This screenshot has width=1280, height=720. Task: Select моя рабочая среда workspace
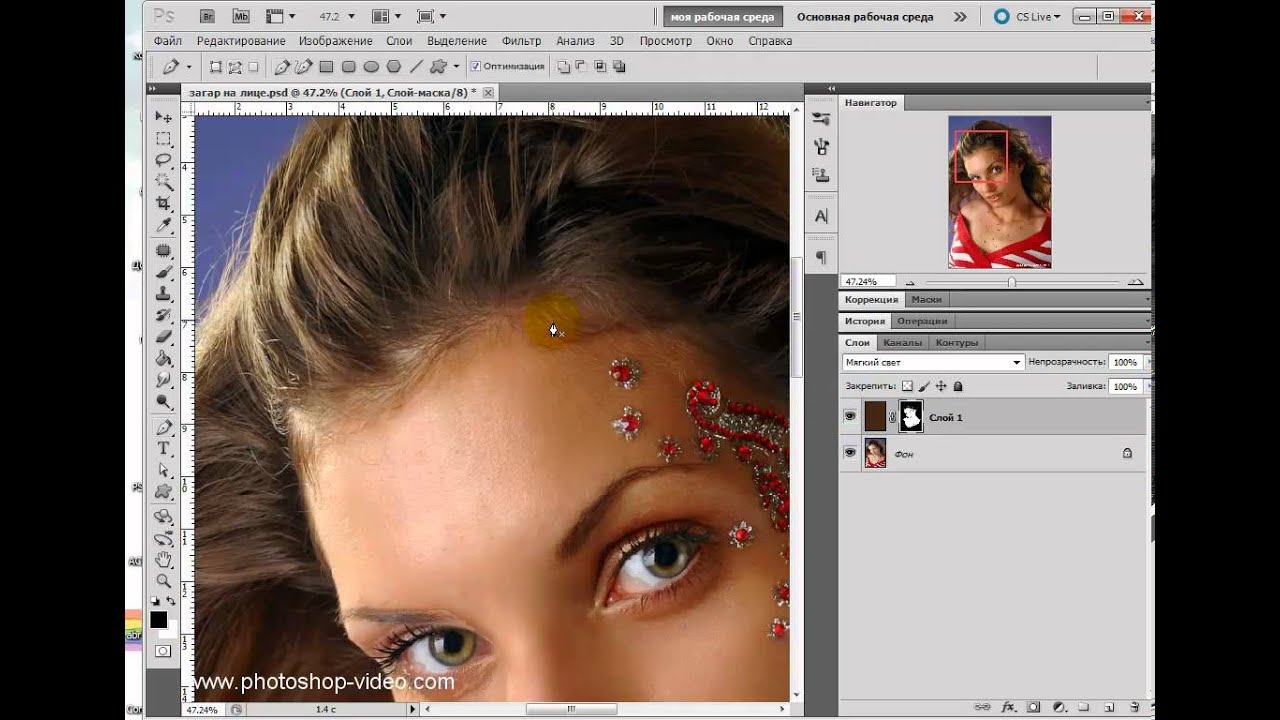tap(723, 17)
